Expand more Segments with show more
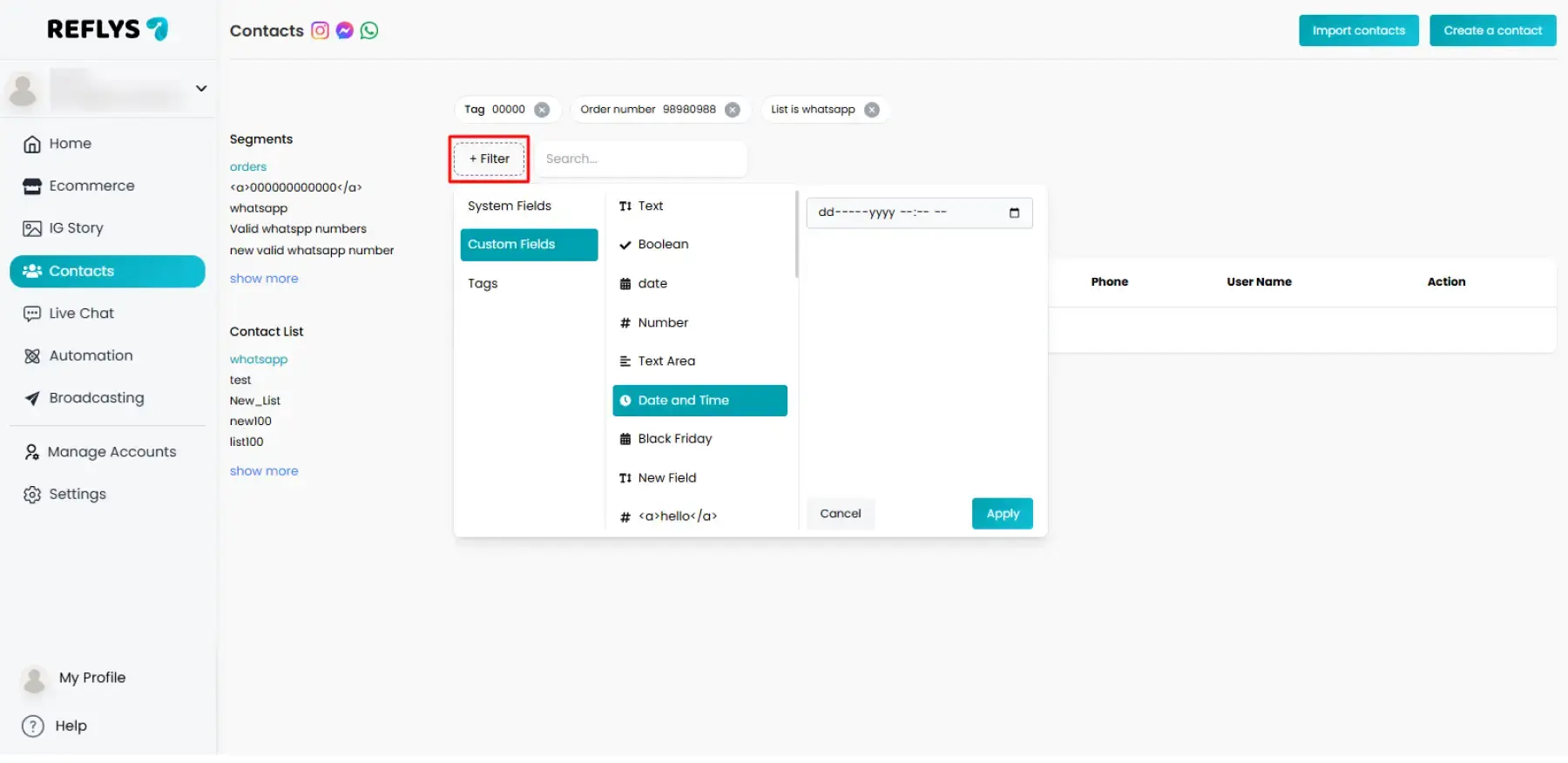This screenshot has width=1568, height=763. pos(264,279)
